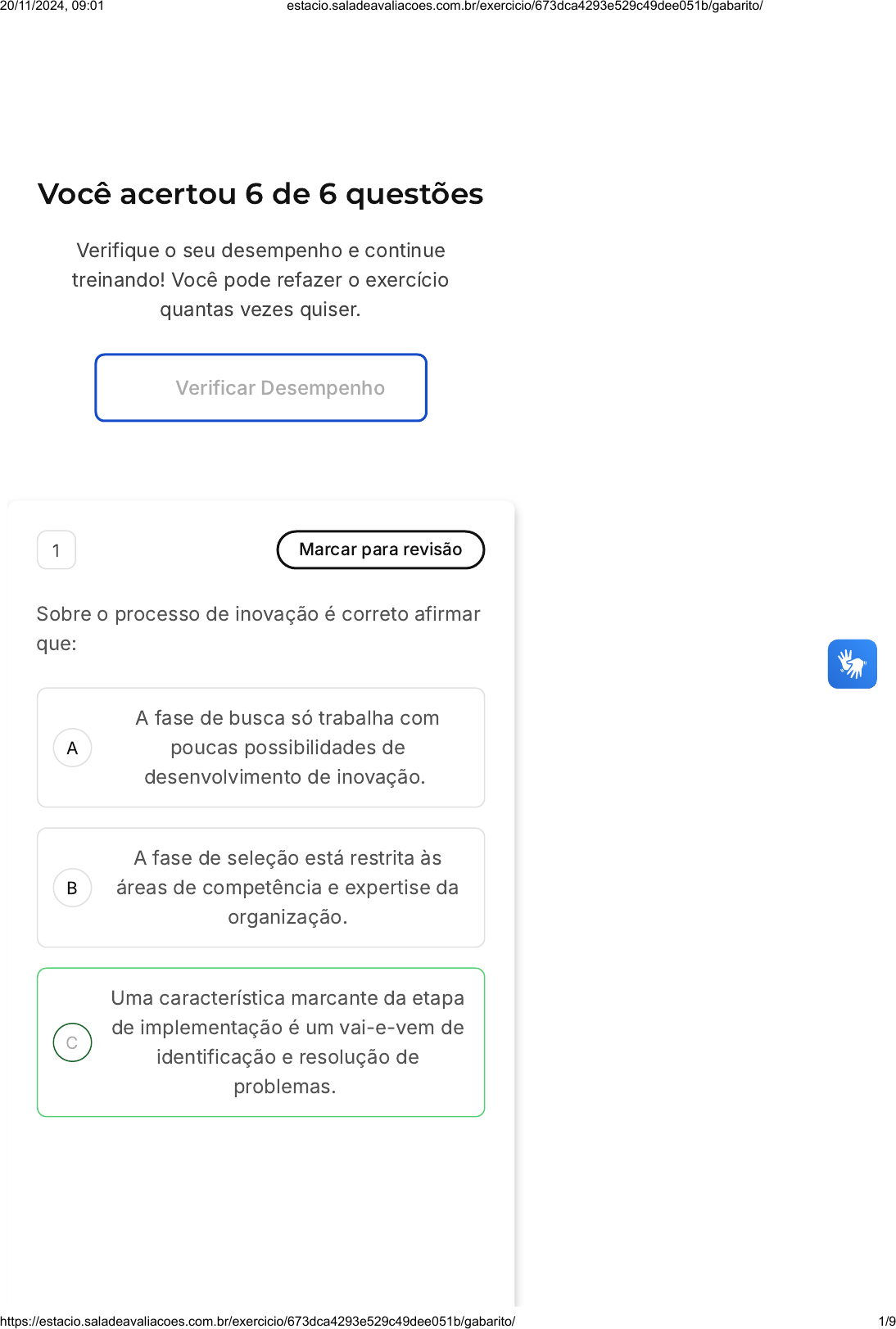Image resolution: width=896 pixels, height=1329 pixels.
Task: Open the gabarito URL link in the footer
Action: 258,1321
